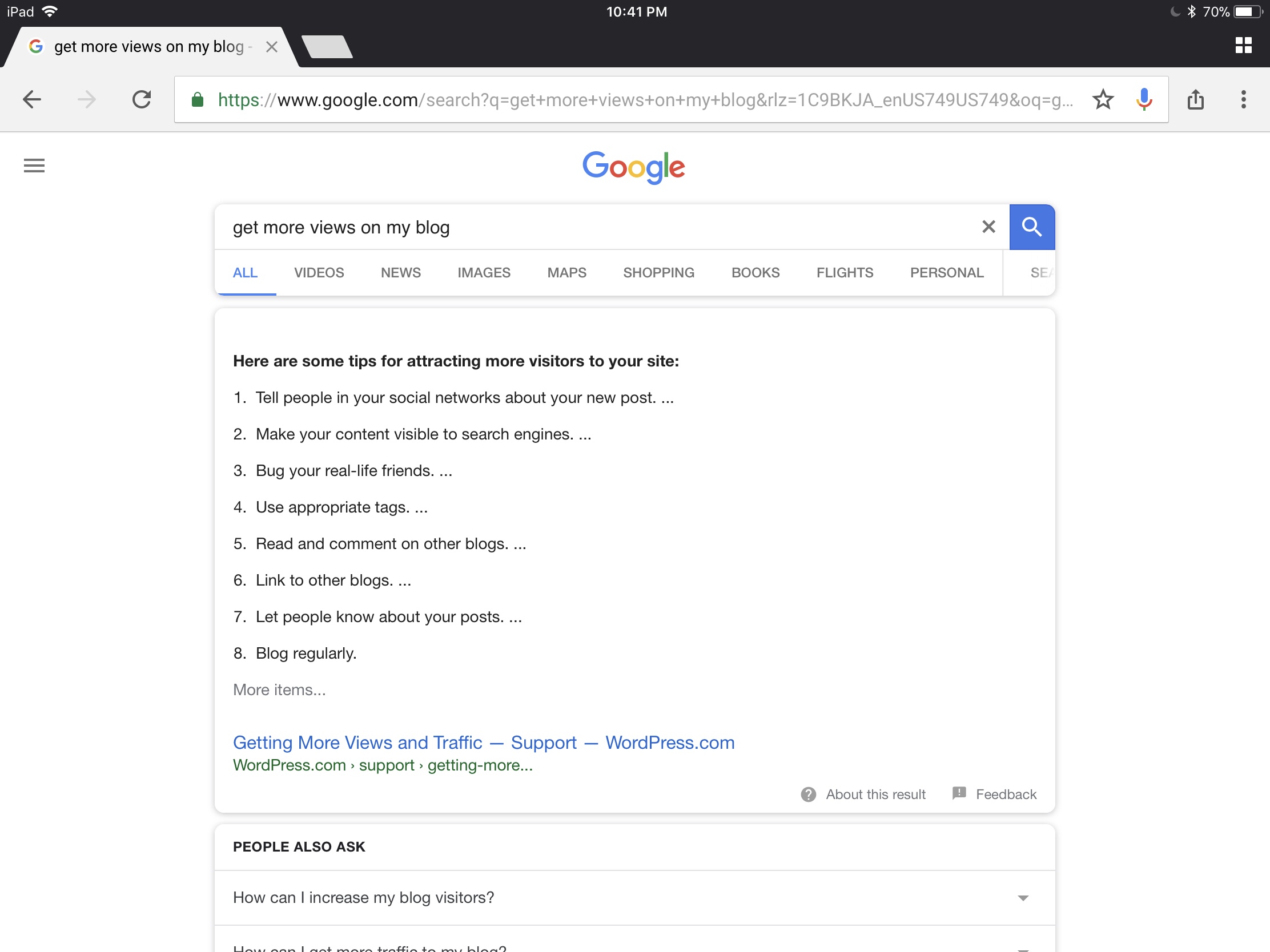Click into the Chrome address bar

643,100
